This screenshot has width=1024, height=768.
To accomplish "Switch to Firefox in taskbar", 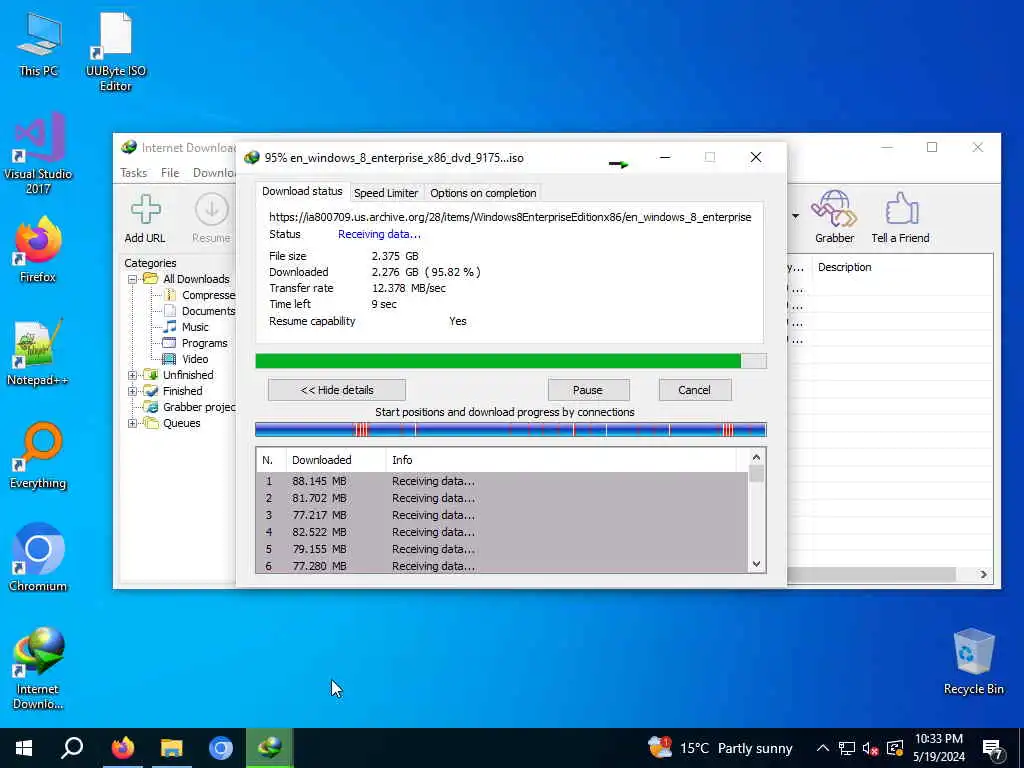I will (x=122, y=748).
